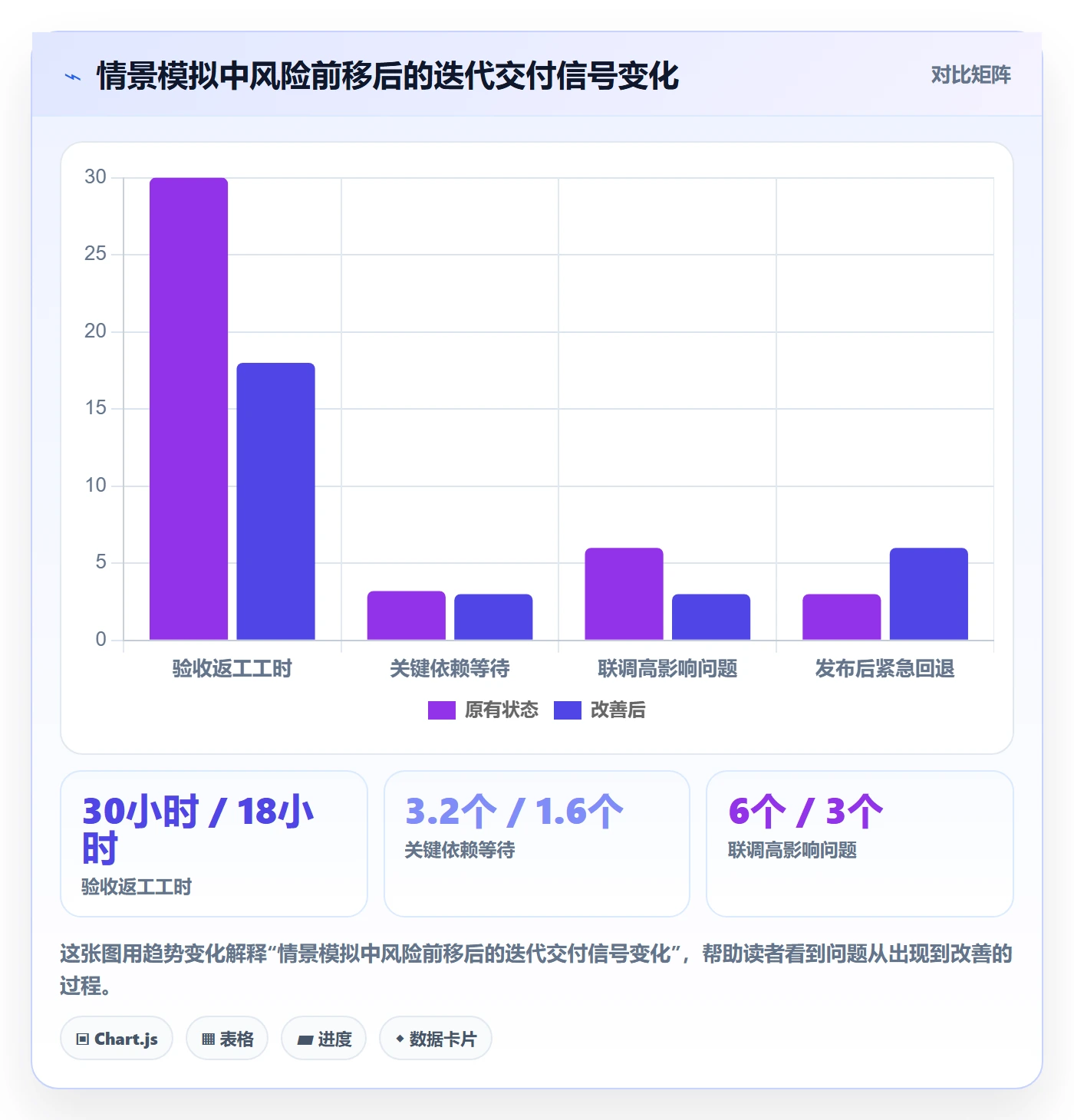Click the blue 关键依赖等待 bar
This screenshot has height=1120, width=1074.
pos(493,617)
